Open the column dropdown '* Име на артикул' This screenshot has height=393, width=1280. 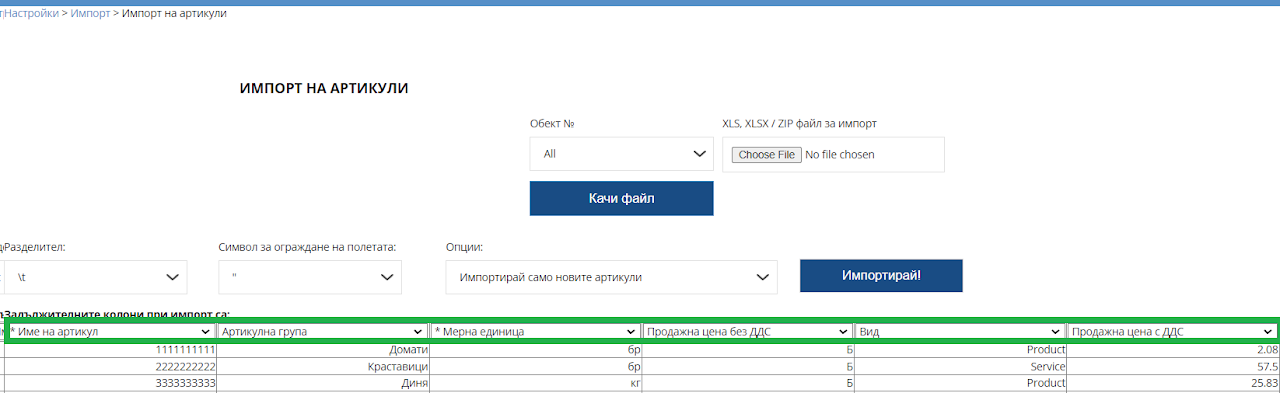(x=110, y=331)
